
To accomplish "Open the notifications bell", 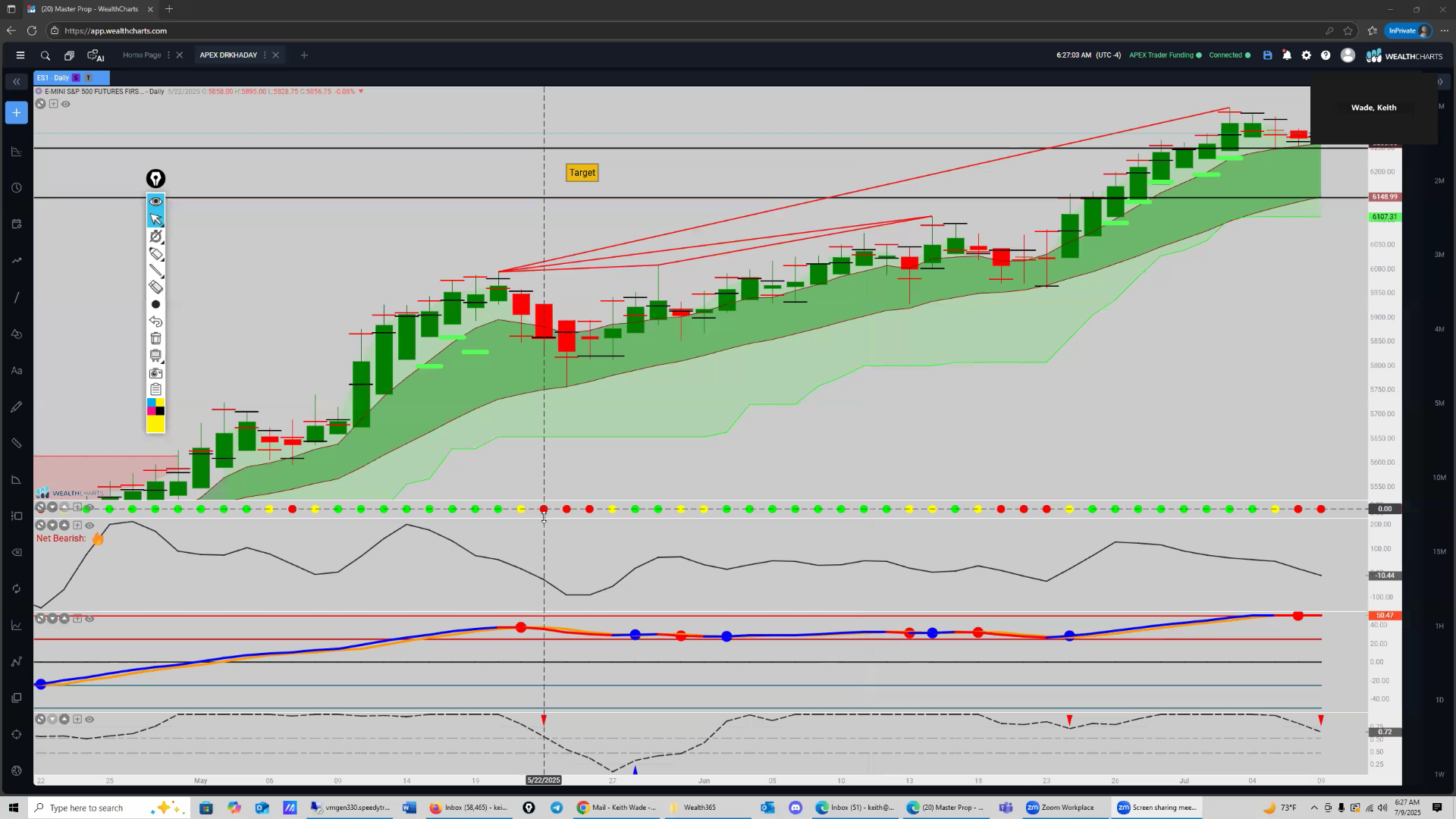I will [1287, 55].
